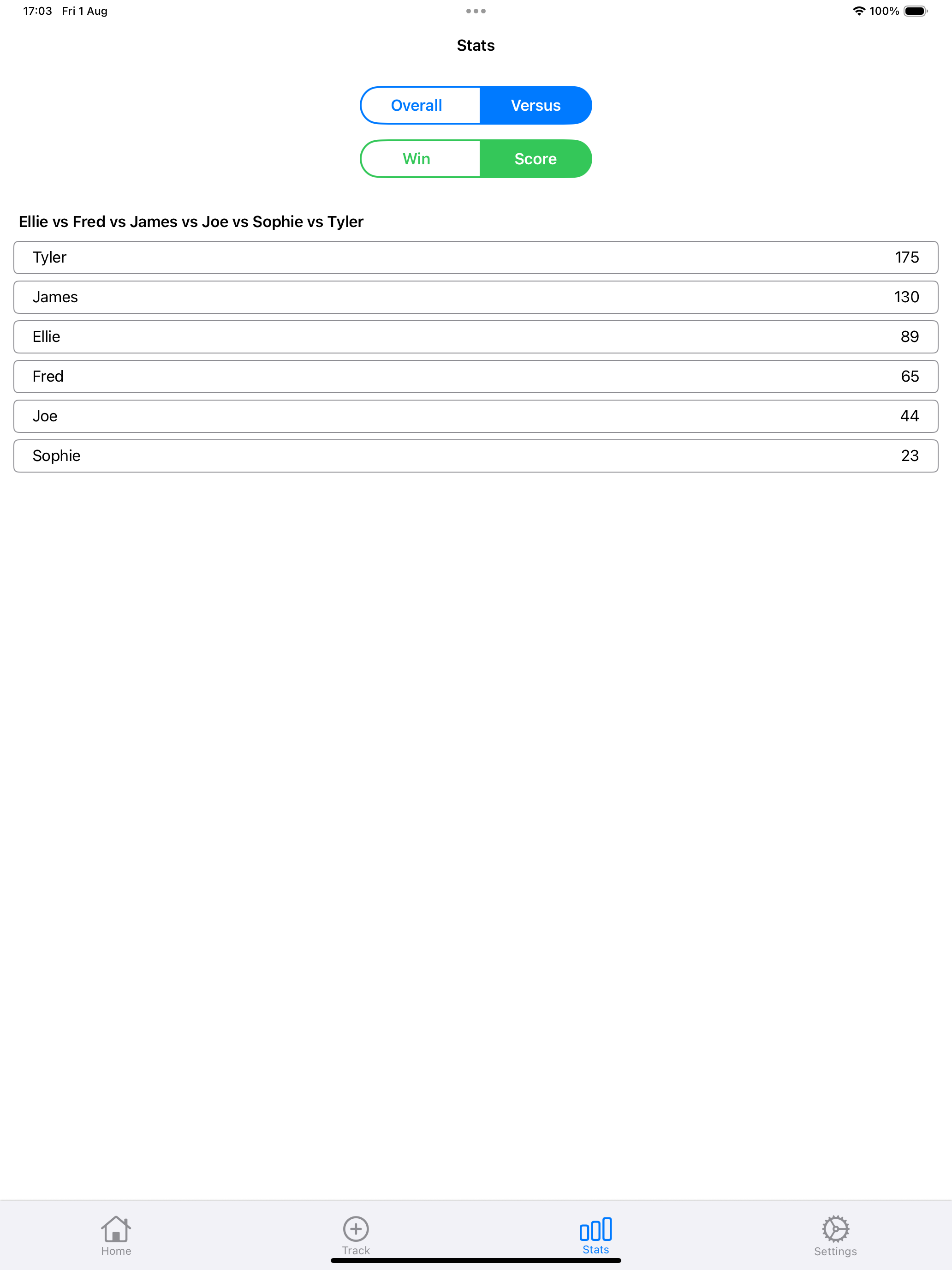This screenshot has width=952, height=1270.
Task: Open the Home tab house icon
Action: (116, 1228)
